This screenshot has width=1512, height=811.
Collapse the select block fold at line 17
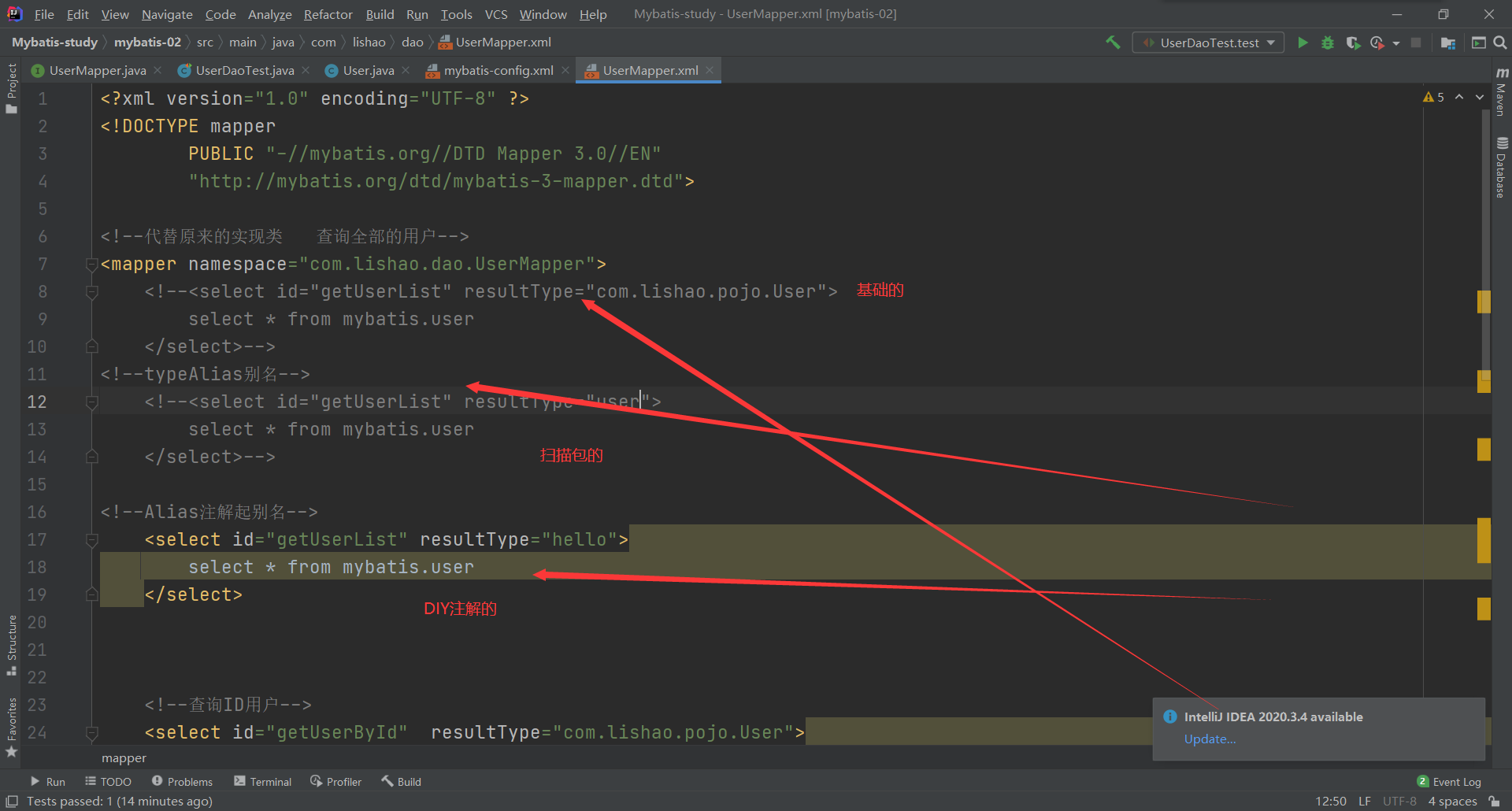[91, 540]
